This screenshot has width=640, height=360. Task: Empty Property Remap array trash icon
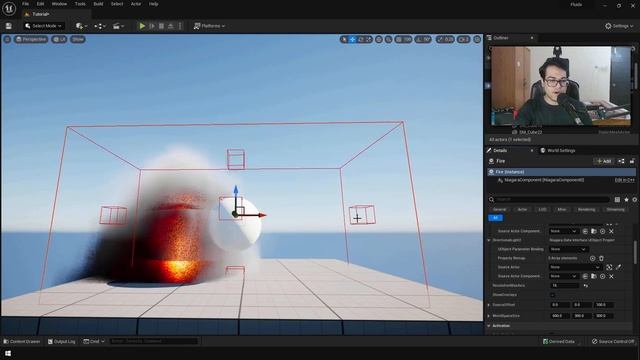click(601, 258)
